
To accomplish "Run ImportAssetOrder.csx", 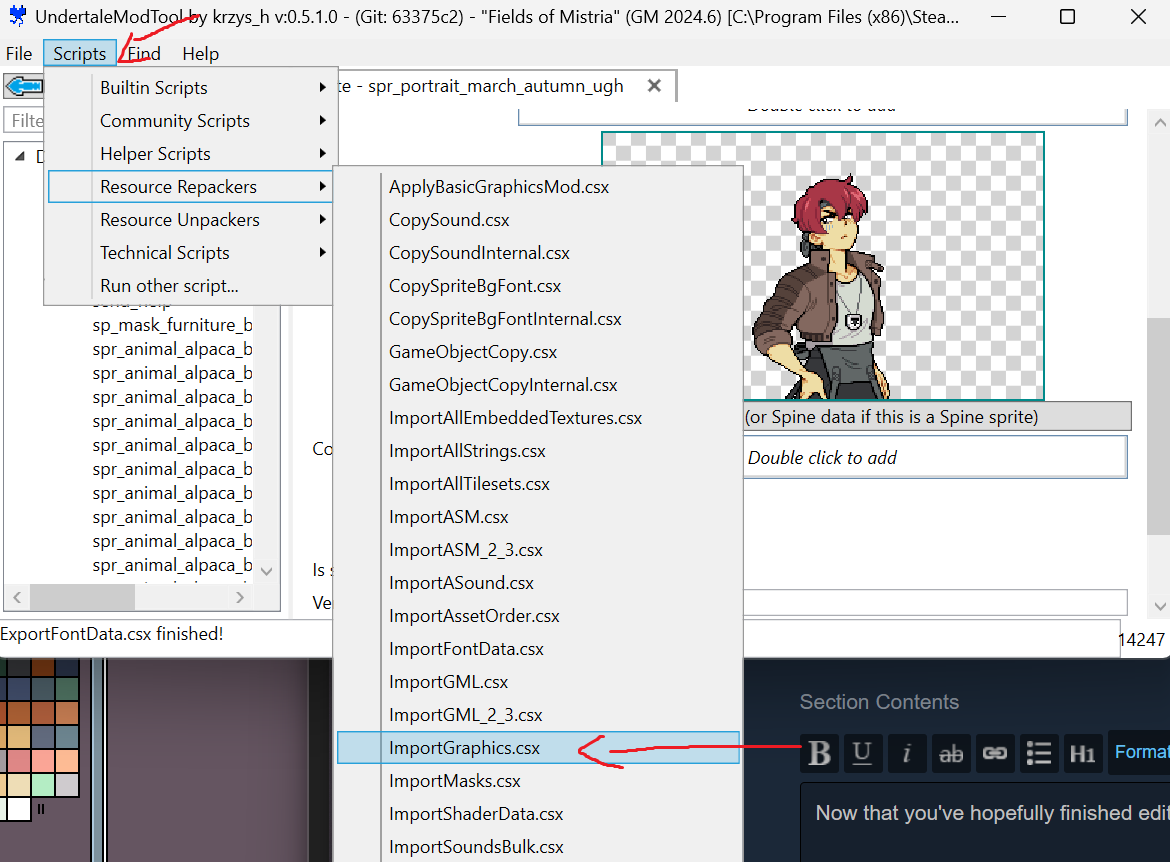I will pos(538,616).
